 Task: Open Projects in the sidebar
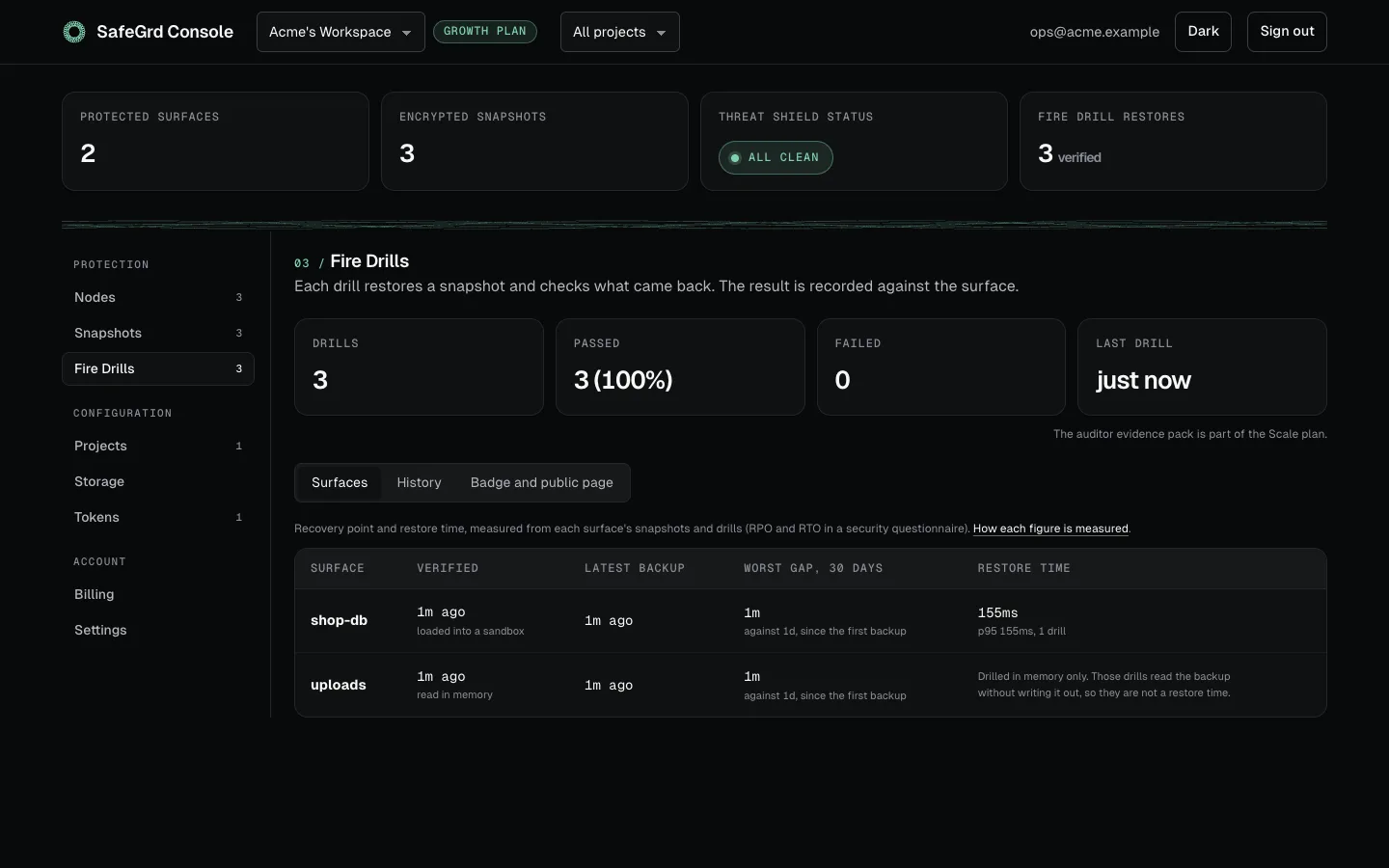[x=158, y=446]
